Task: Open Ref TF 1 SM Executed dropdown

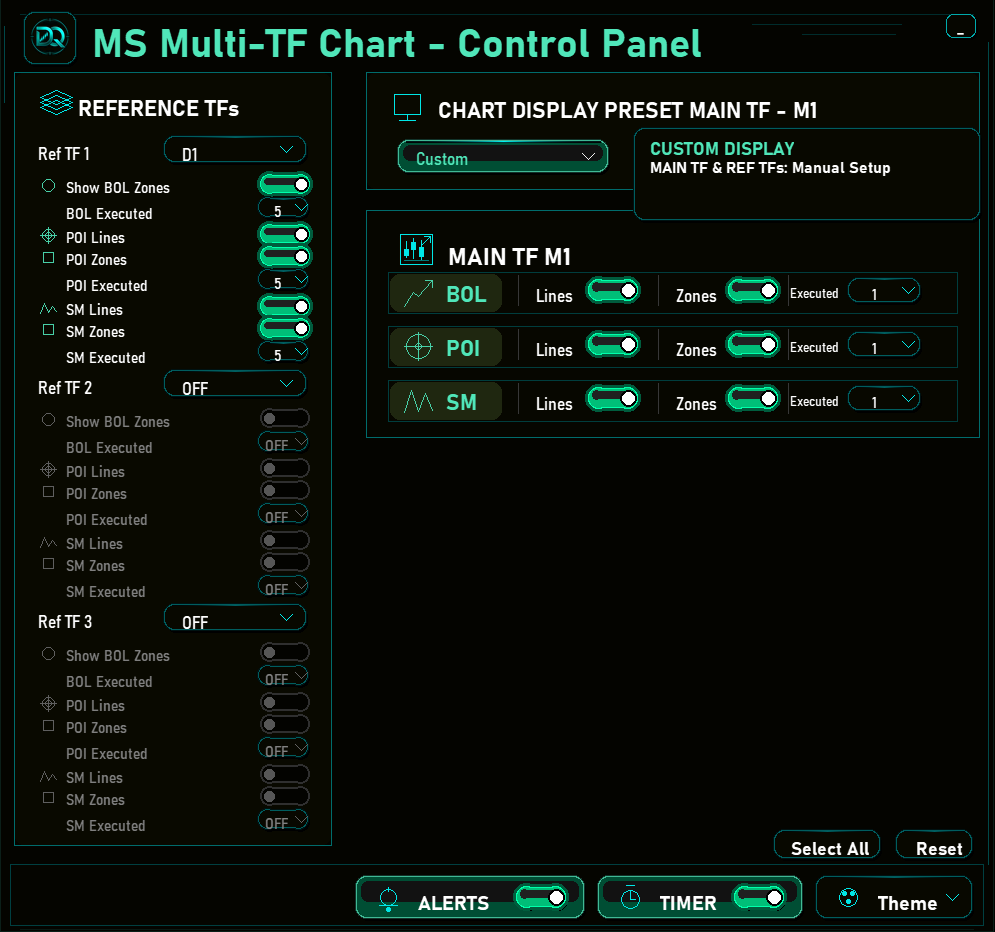Action: [x=283, y=352]
